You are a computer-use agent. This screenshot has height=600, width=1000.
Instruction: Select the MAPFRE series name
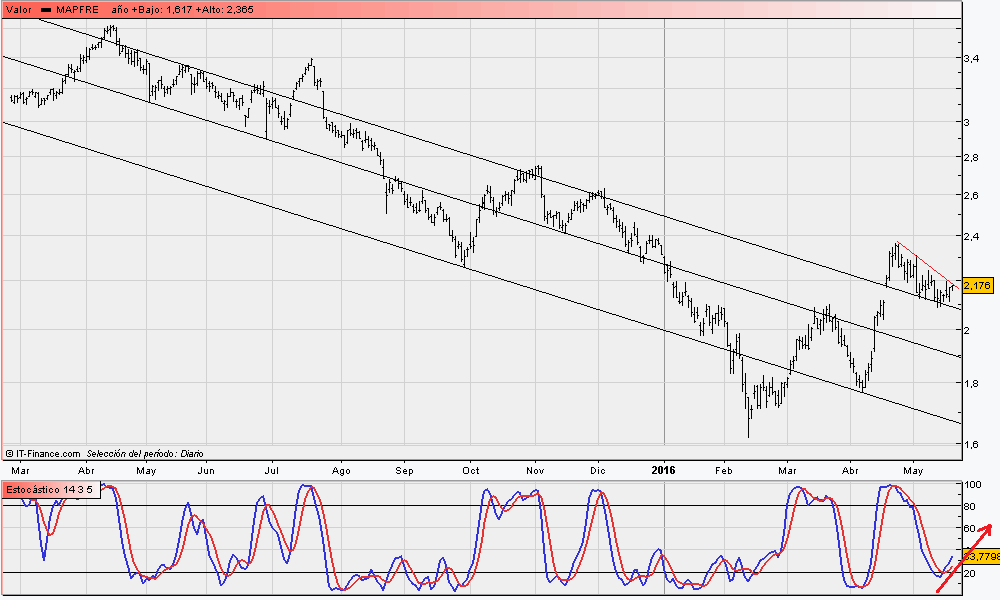pyautogui.click(x=78, y=9)
